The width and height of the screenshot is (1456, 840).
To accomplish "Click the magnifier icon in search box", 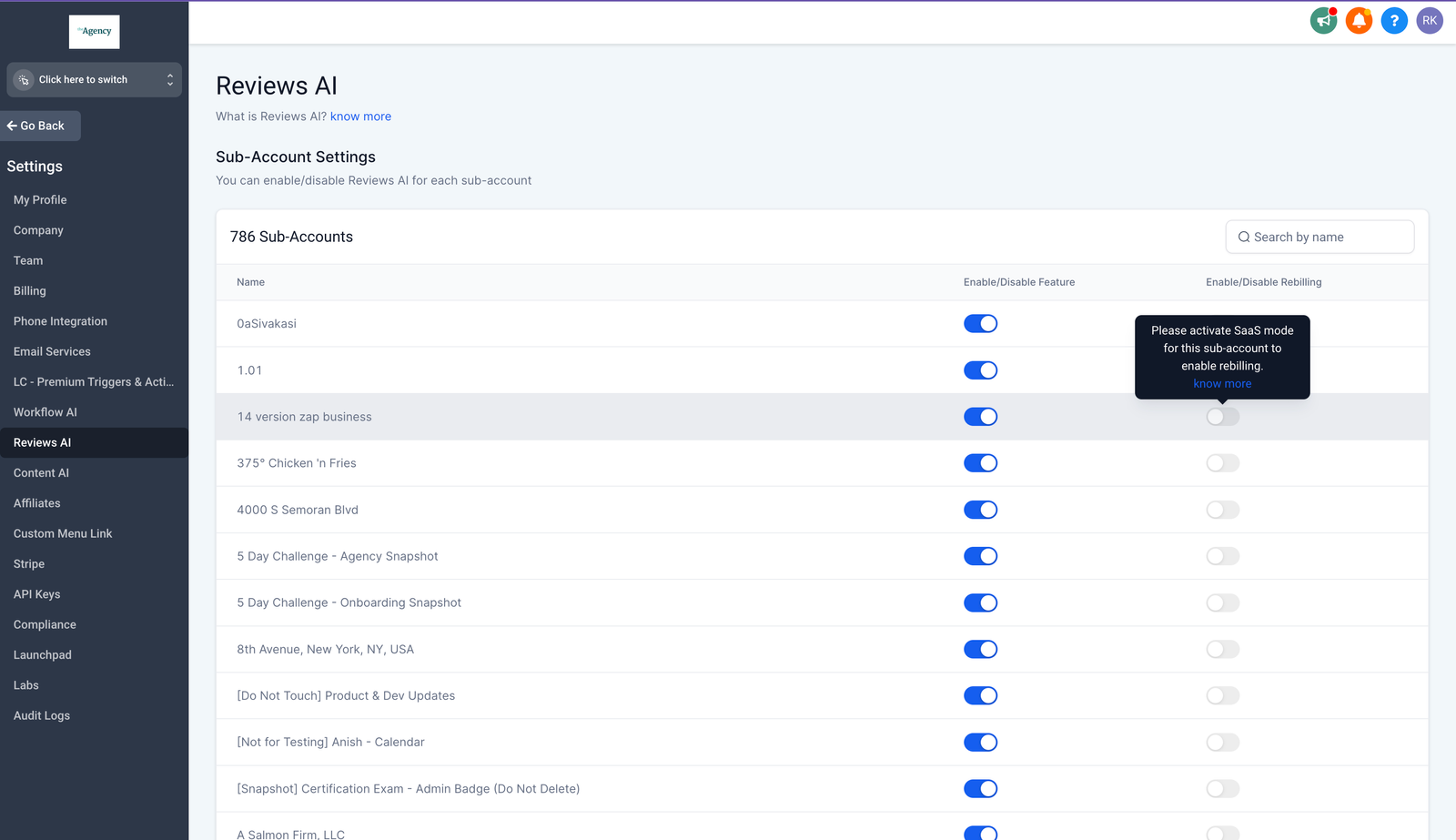I will [1243, 238].
